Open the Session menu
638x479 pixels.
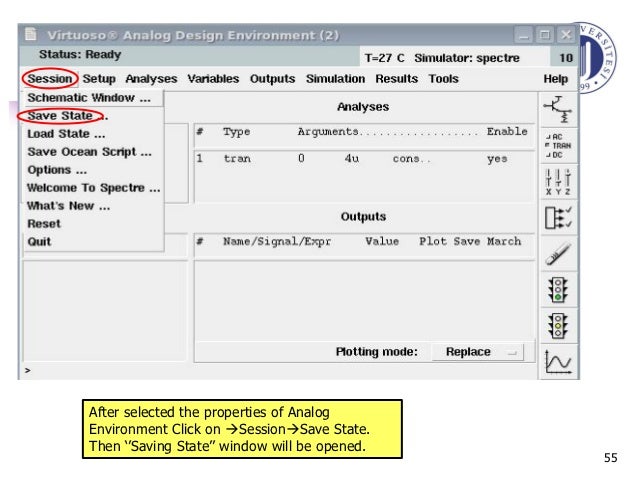[x=50, y=79]
